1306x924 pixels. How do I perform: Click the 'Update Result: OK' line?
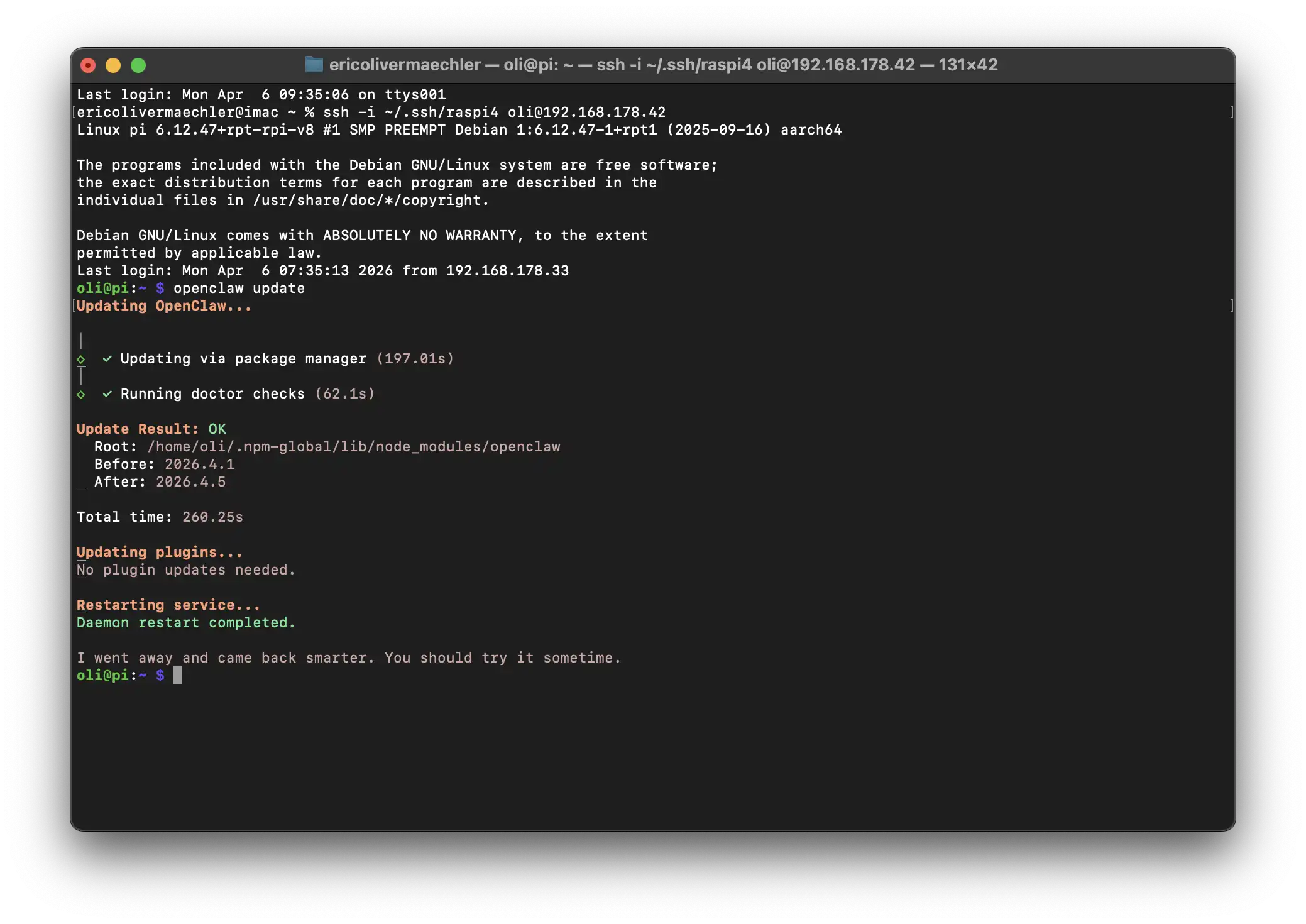pyautogui.click(x=151, y=429)
